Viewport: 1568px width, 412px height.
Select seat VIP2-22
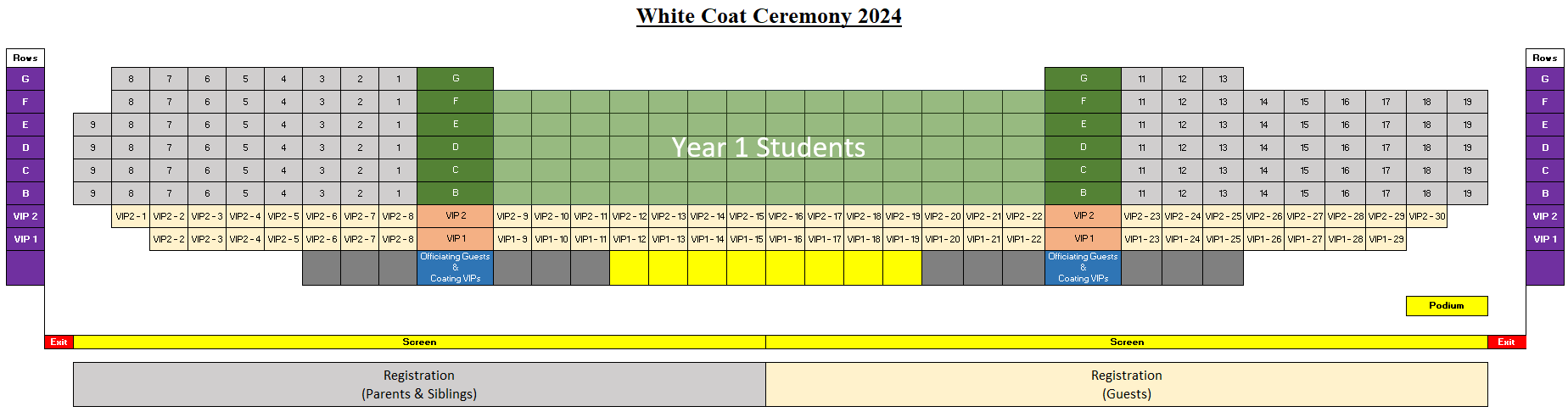[x=1024, y=216]
